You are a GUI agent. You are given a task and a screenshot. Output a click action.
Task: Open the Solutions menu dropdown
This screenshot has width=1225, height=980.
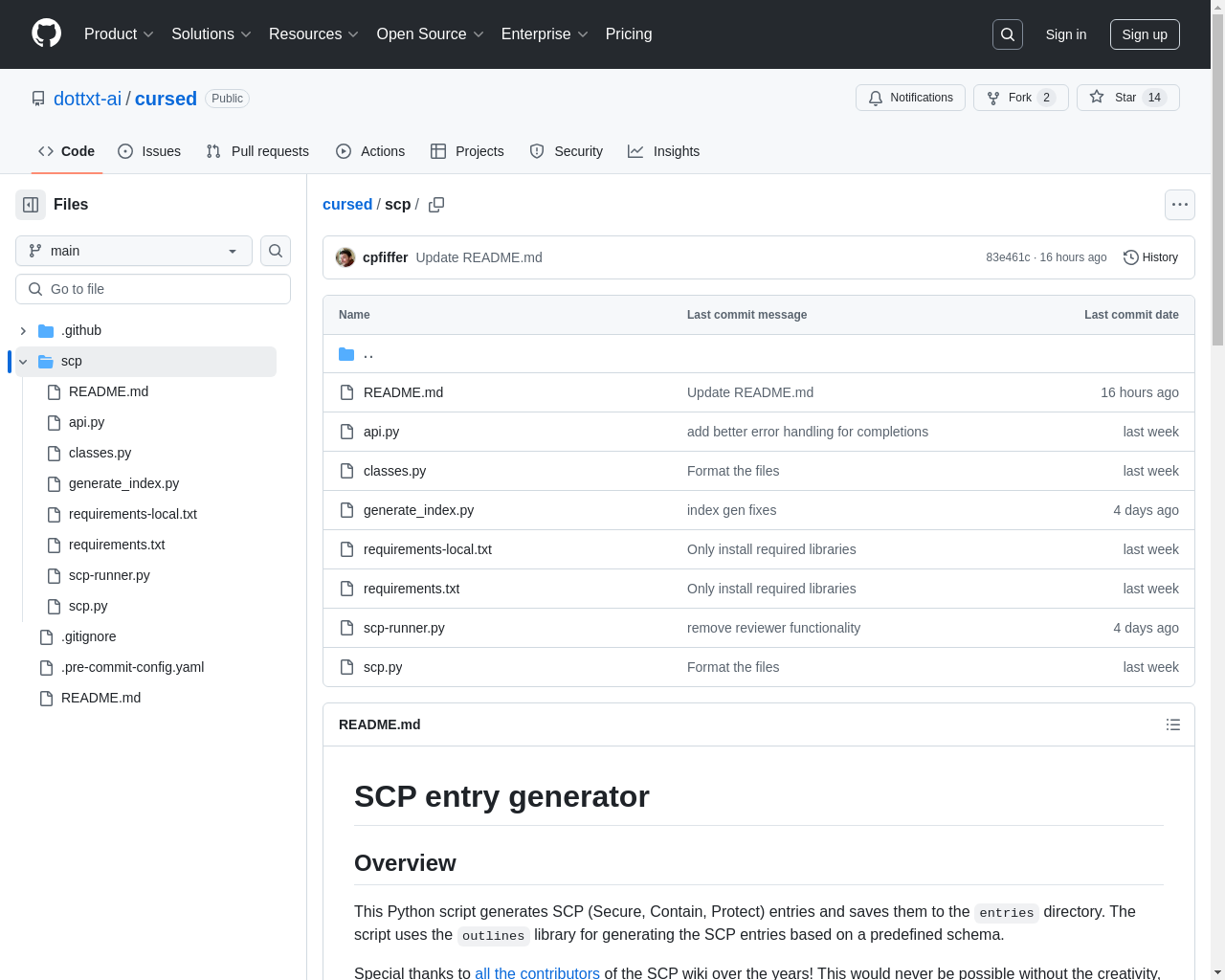[x=212, y=34]
